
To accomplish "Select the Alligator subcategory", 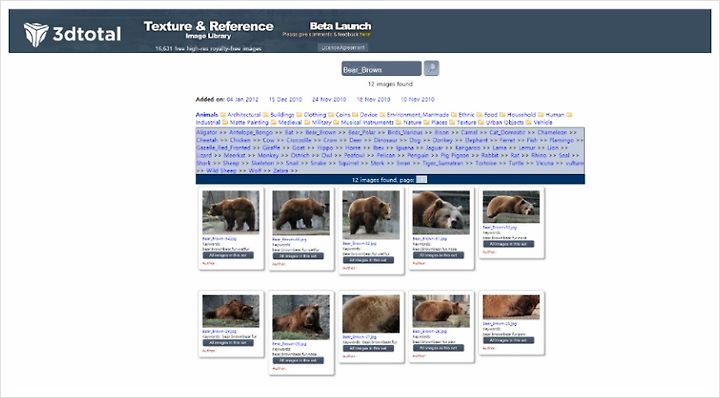I will pyautogui.click(x=207, y=132).
